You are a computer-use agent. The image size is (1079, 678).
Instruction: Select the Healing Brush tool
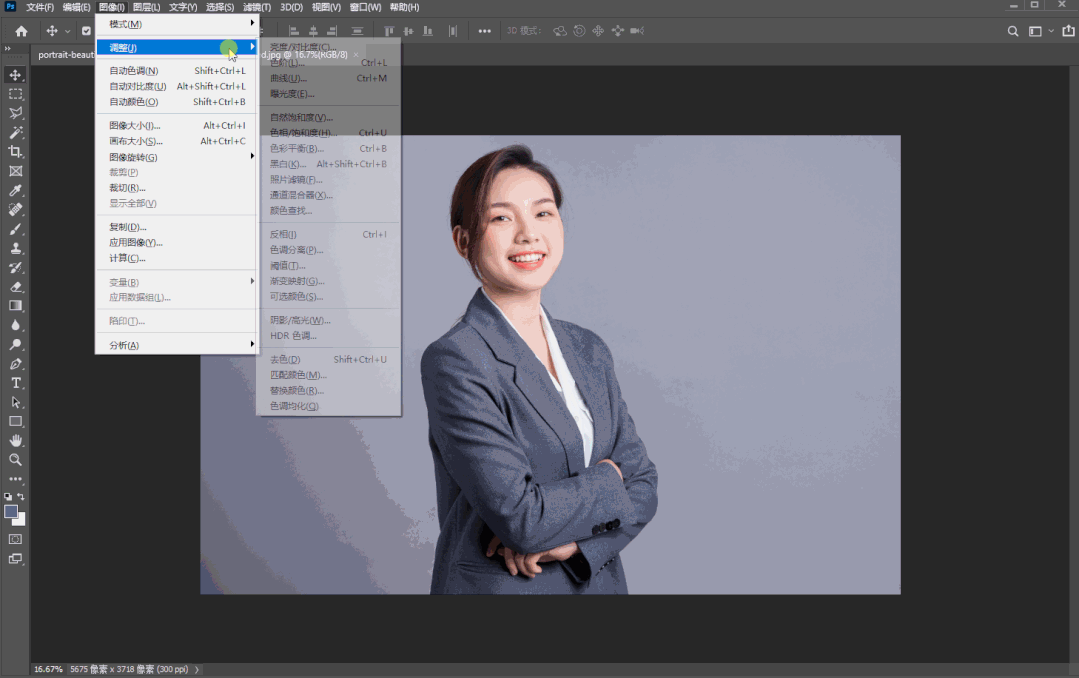tap(15, 209)
